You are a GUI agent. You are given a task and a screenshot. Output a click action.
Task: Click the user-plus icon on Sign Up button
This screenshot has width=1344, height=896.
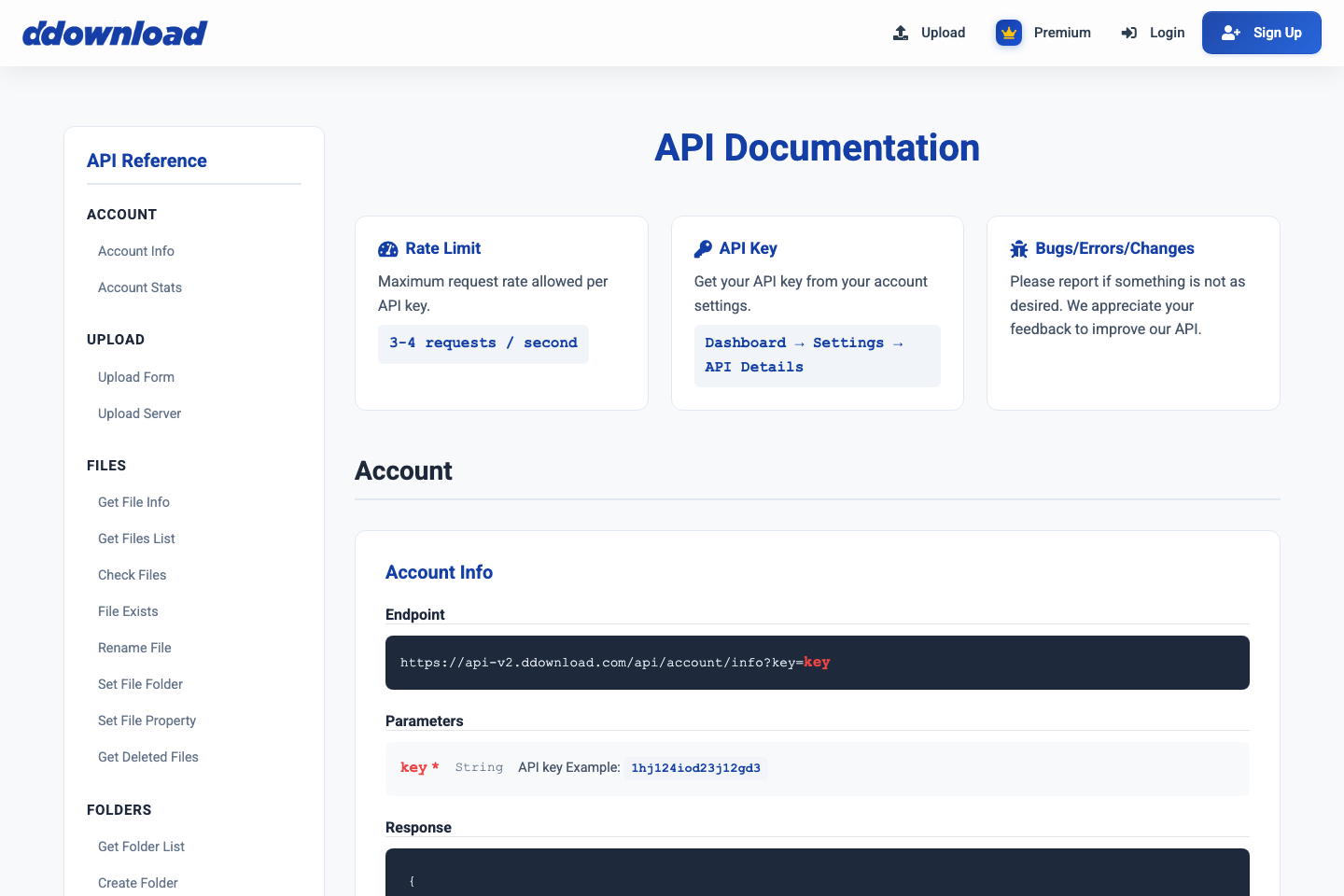coord(1230,32)
